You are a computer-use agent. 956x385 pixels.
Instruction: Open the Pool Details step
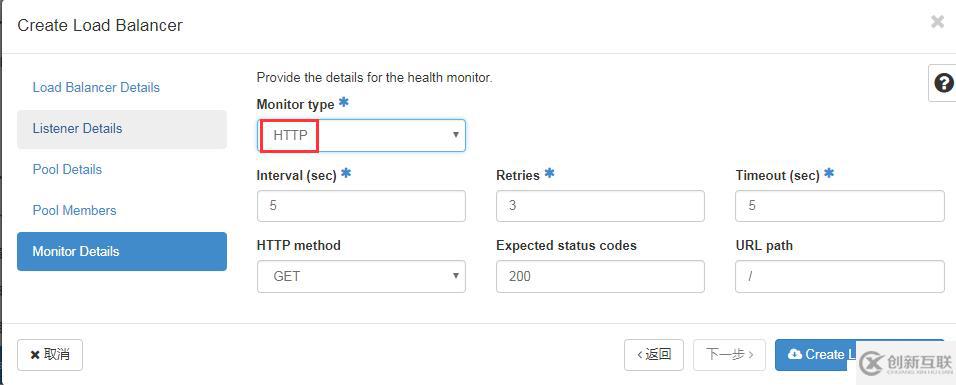pyautogui.click(x=67, y=170)
